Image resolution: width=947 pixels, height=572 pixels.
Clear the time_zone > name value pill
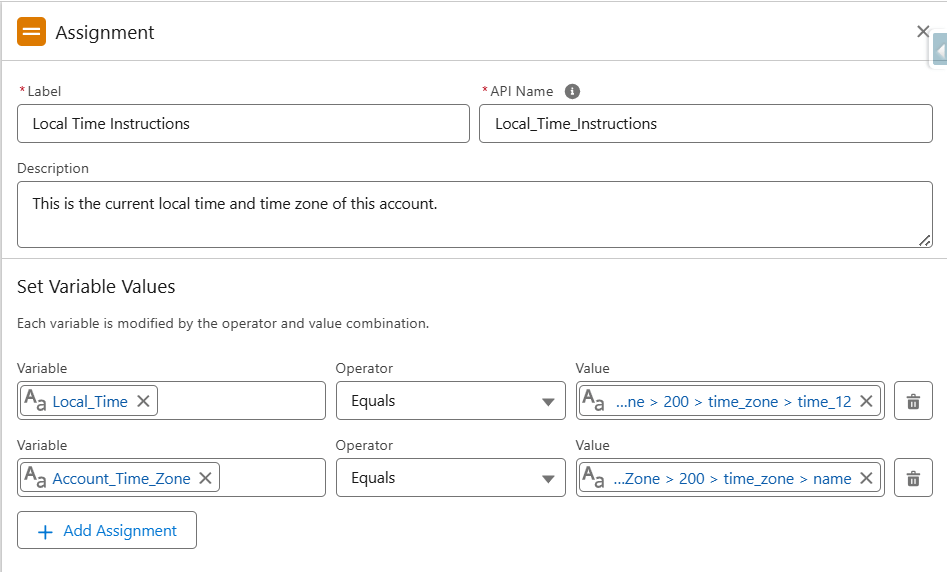(866, 478)
